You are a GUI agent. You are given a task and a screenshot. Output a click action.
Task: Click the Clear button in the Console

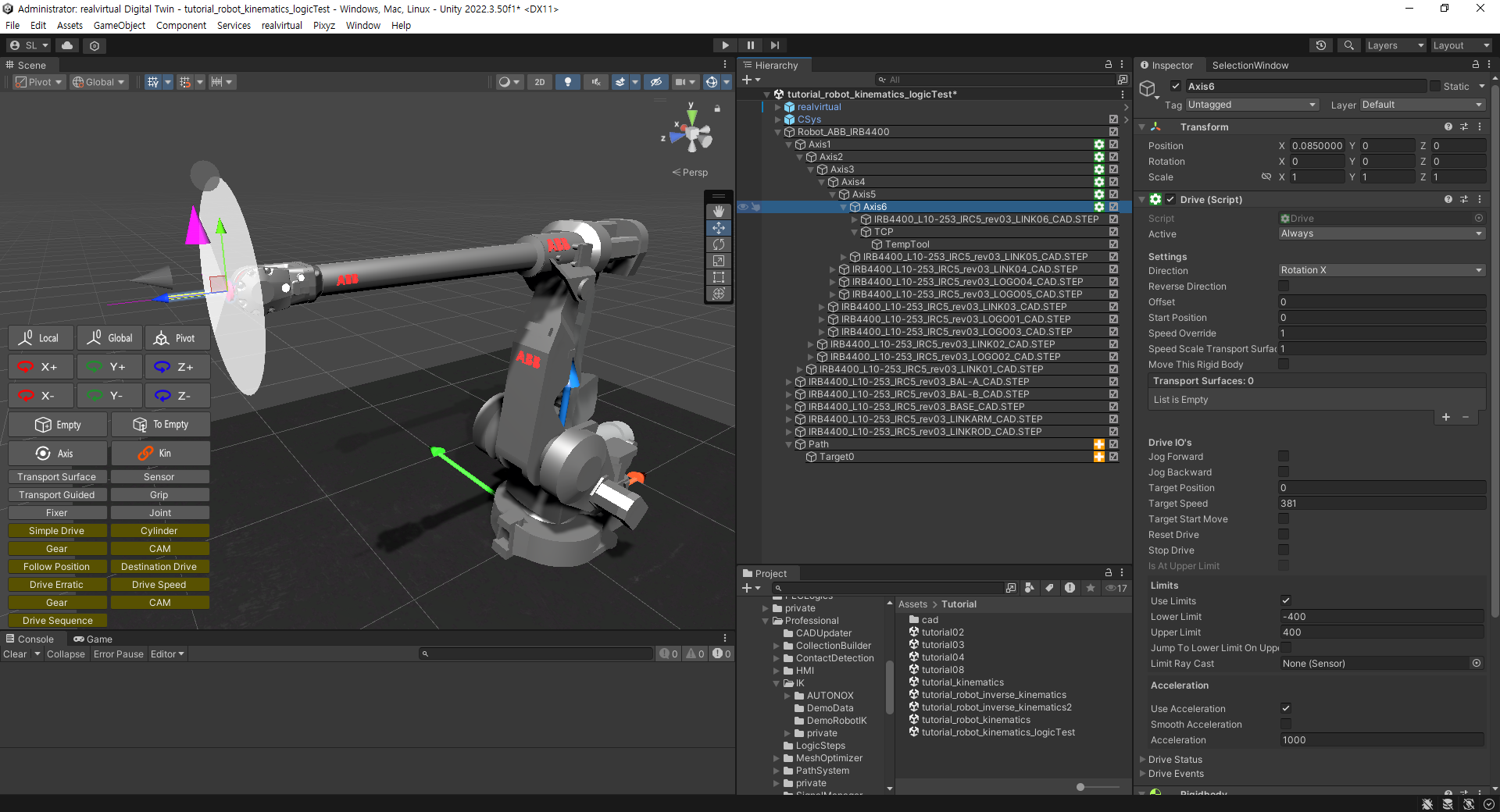(15, 654)
